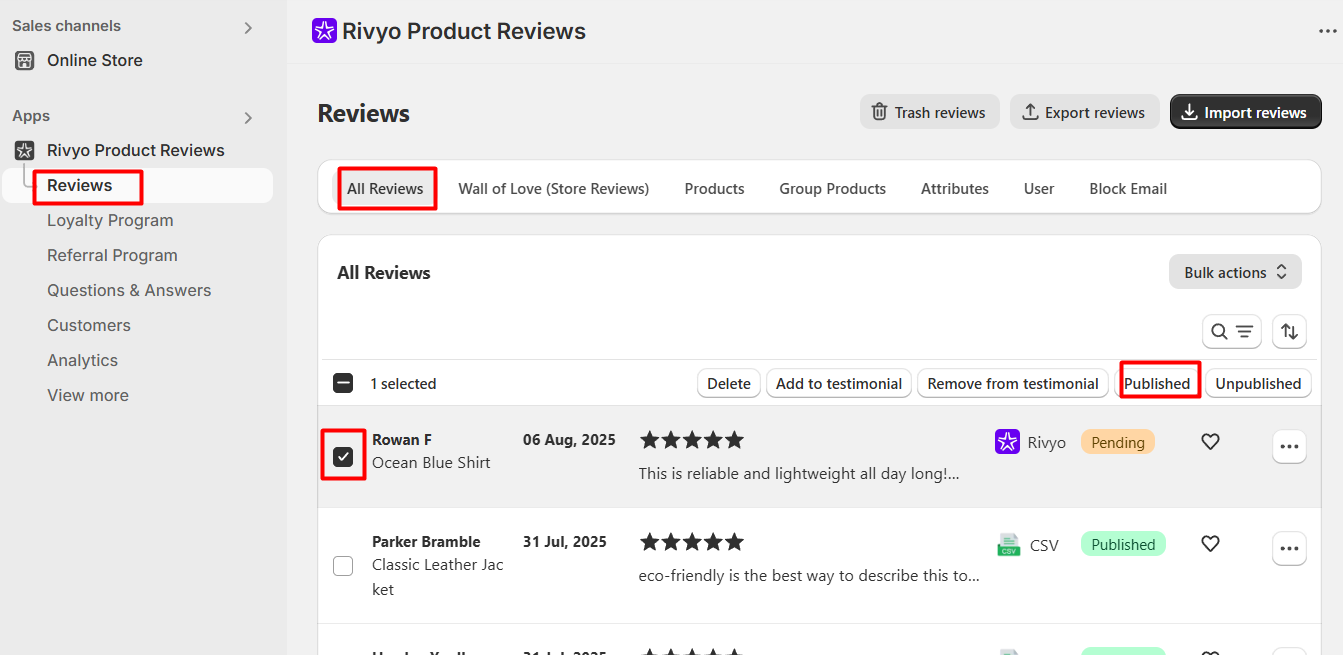Open the Group Products tab
This screenshot has width=1343, height=655.
coord(833,188)
